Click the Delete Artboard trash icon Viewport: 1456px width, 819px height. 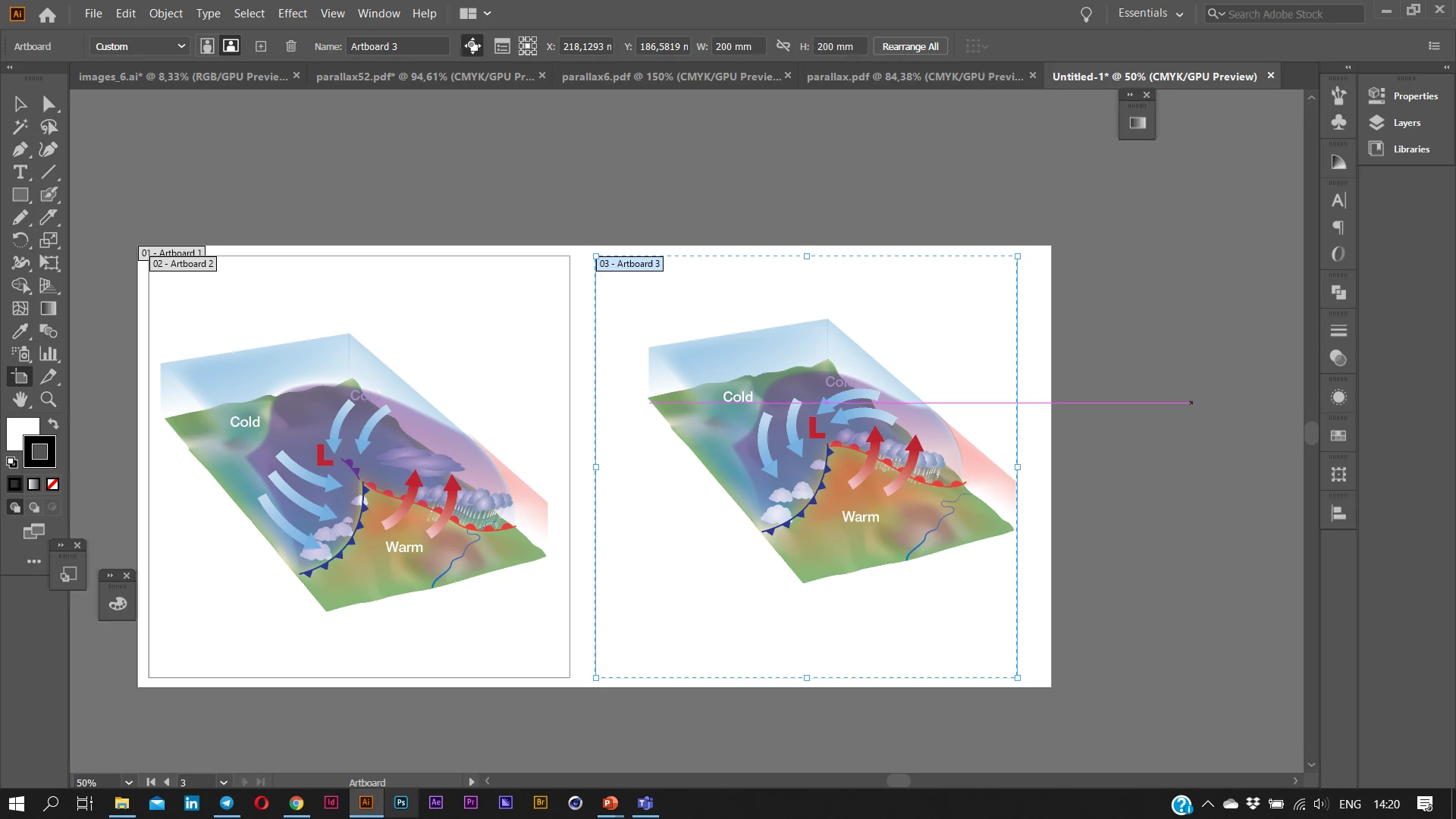pyautogui.click(x=290, y=46)
